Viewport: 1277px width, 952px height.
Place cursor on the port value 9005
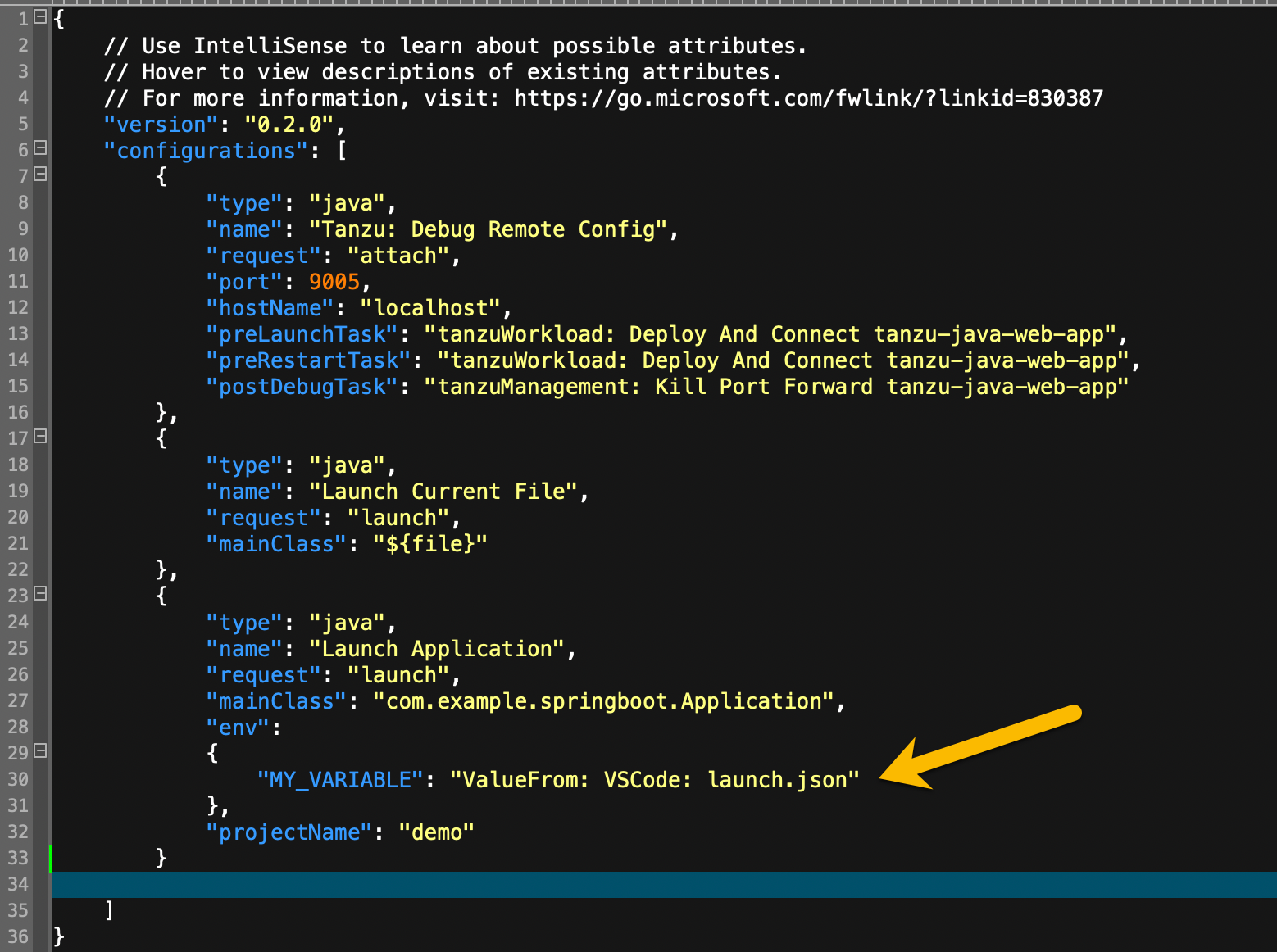coord(334,282)
